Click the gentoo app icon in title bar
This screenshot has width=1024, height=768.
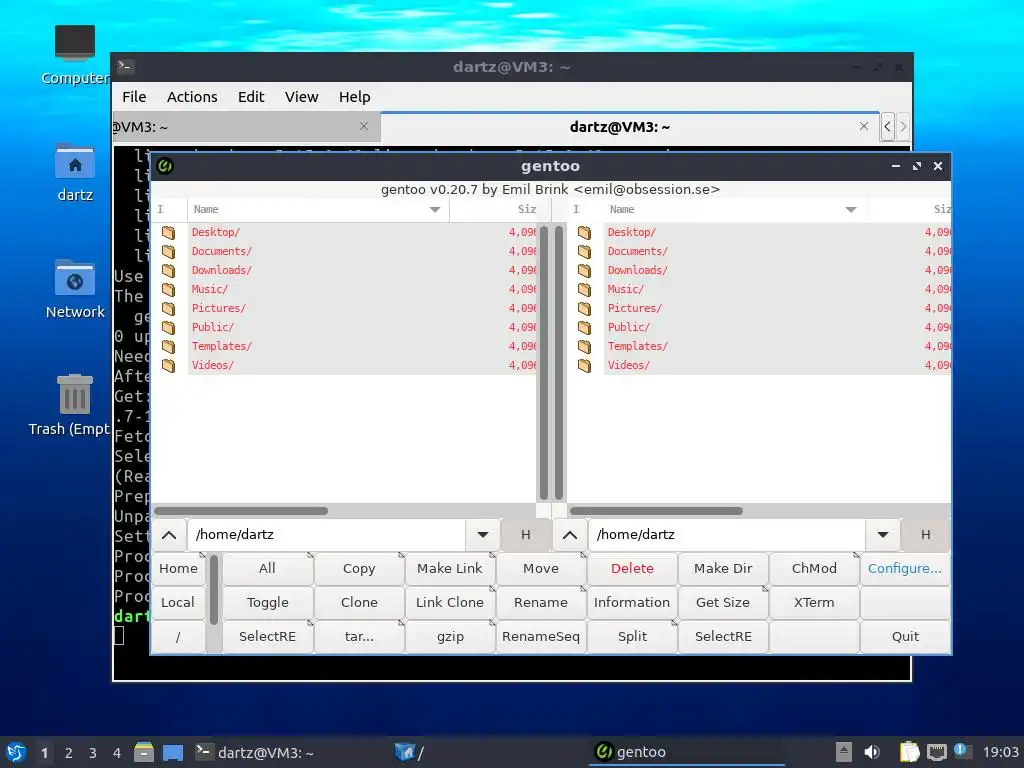point(165,166)
